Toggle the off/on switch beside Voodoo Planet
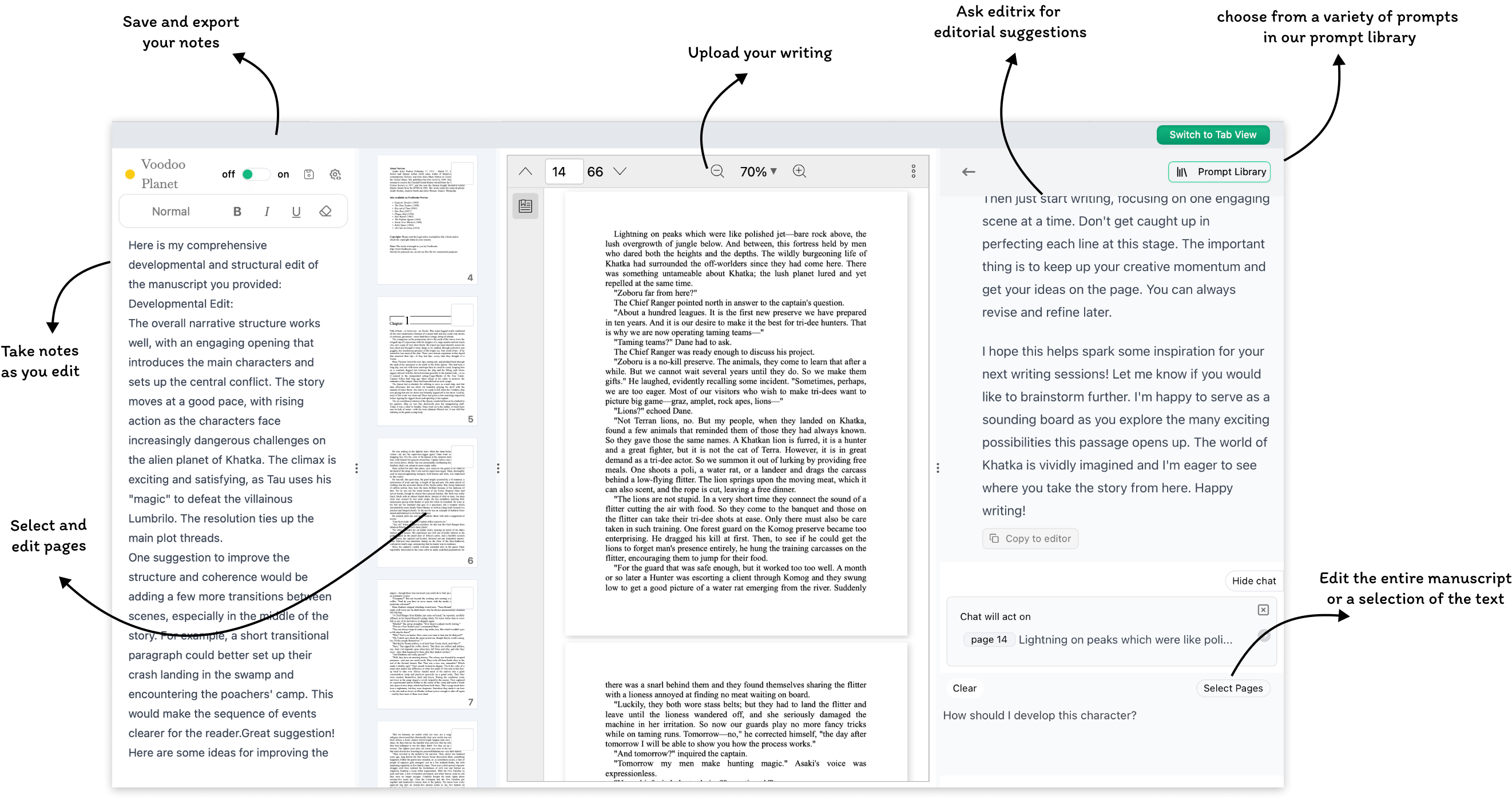The image size is (1512, 800). [x=255, y=174]
